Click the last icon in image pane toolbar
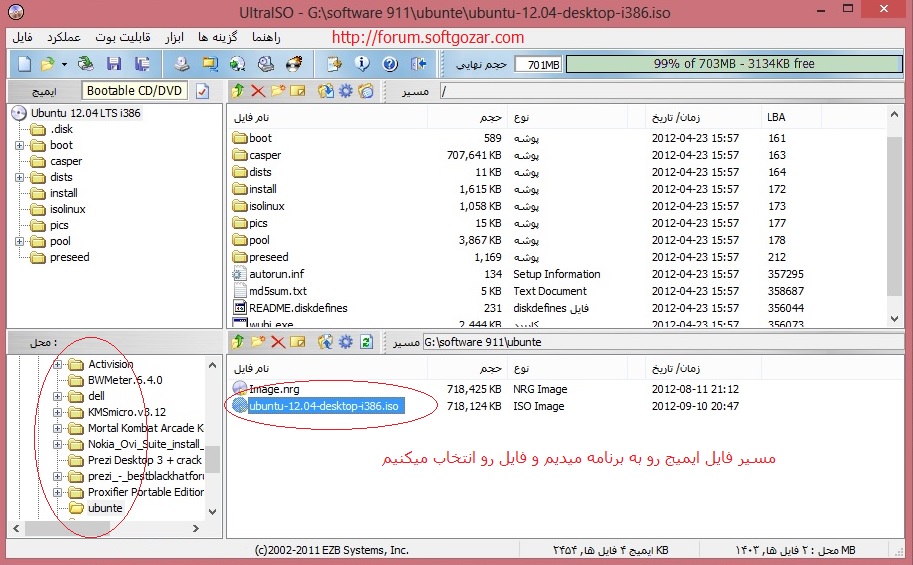 [x=366, y=91]
